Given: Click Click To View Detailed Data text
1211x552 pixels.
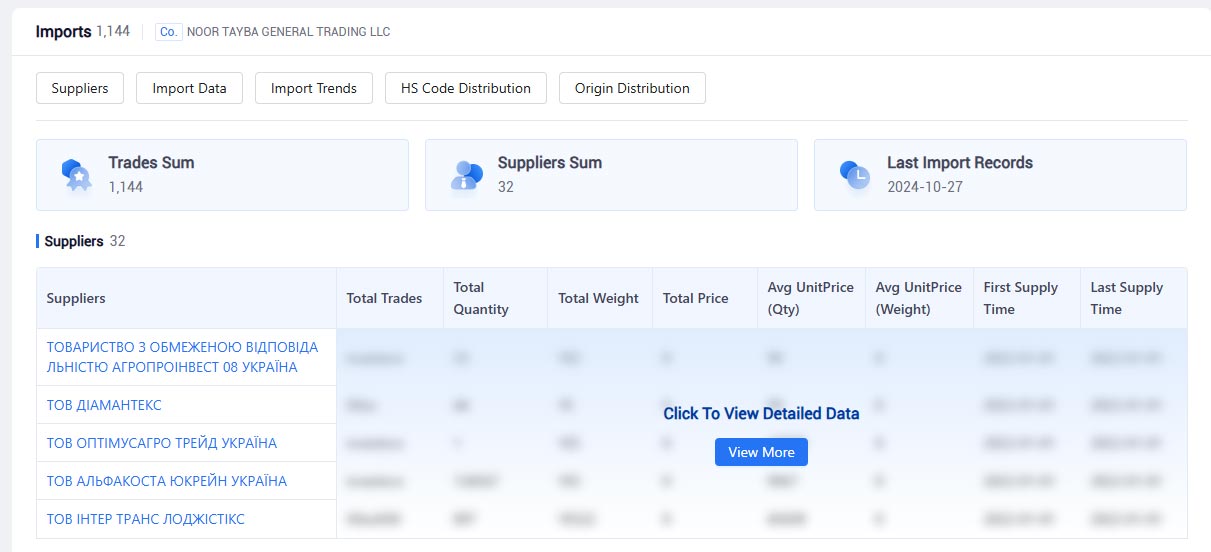Looking at the screenshot, I should pos(761,413).
